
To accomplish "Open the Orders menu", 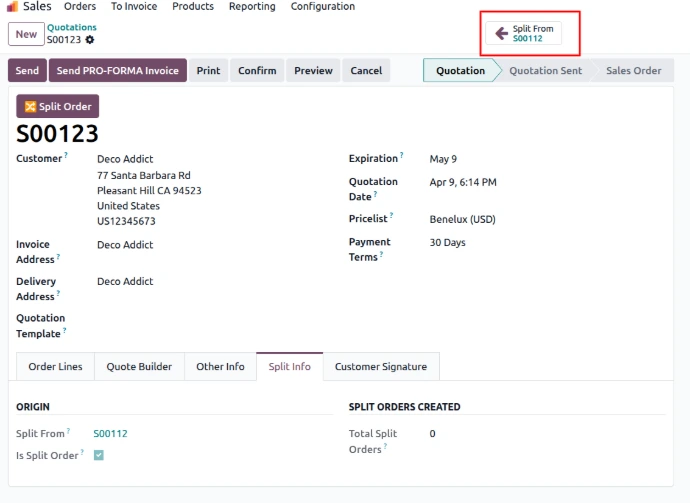I will tap(80, 7).
